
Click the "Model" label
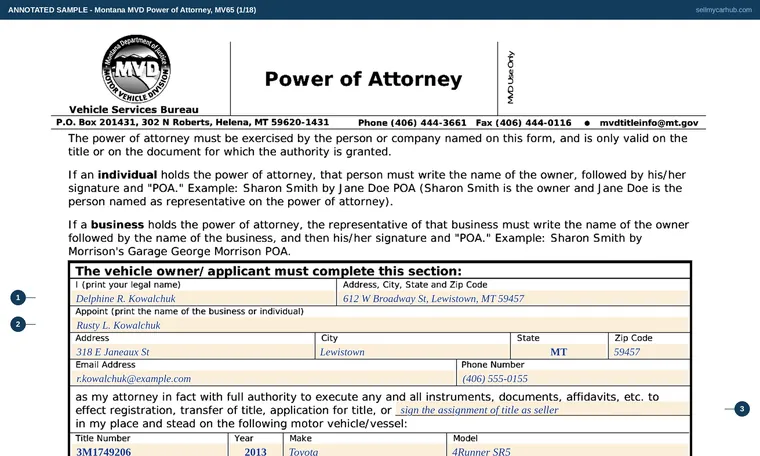(x=465, y=438)
